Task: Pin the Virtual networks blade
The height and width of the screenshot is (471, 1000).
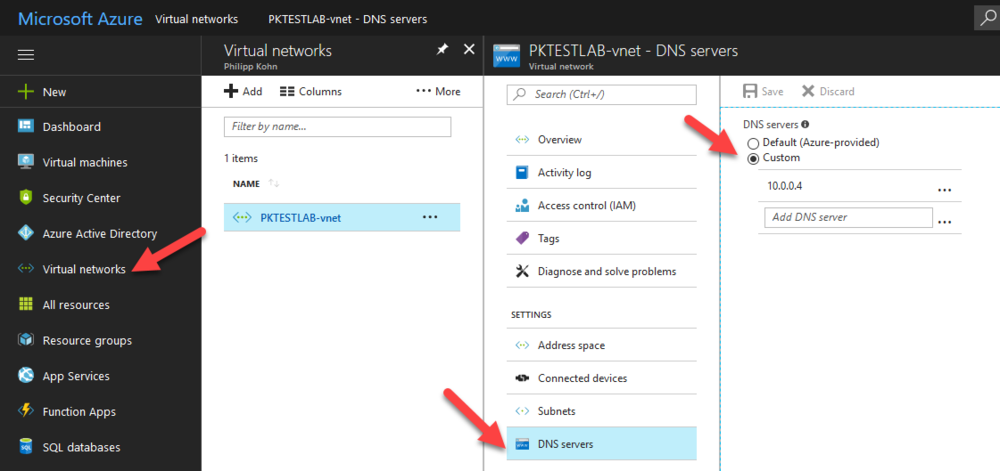Action: coord(442,49)
